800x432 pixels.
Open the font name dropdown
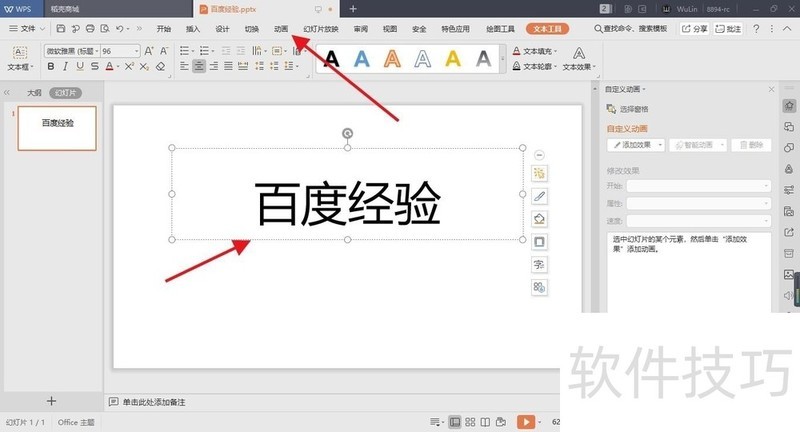(x=96, y=51)
